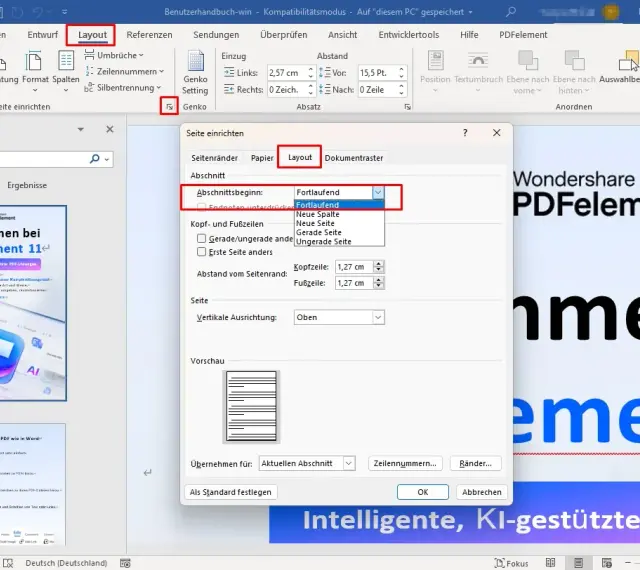The height and width of the screenshot is (570, 640).
Task: Click Als Standard festlegen button
Action: click(231, 492)
